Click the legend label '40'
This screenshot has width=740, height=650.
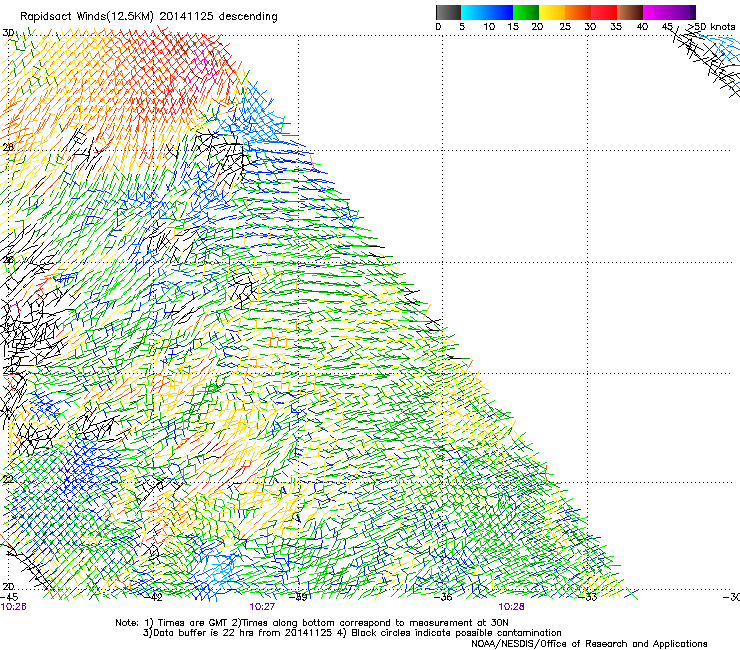[x=642, y=27]
